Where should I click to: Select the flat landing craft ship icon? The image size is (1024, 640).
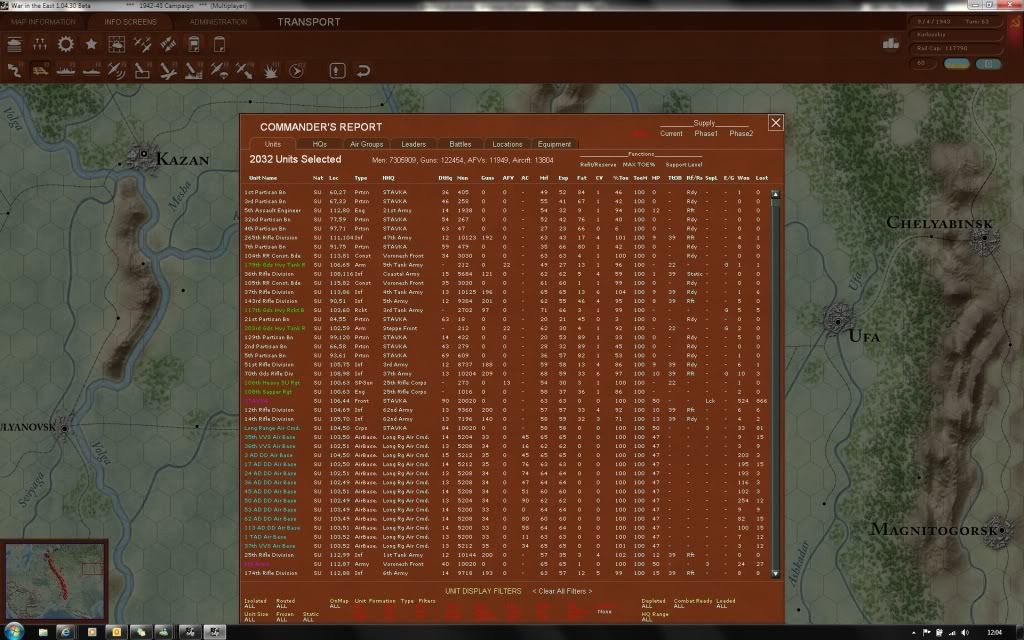pyautogui.click(x=91, y=70)
